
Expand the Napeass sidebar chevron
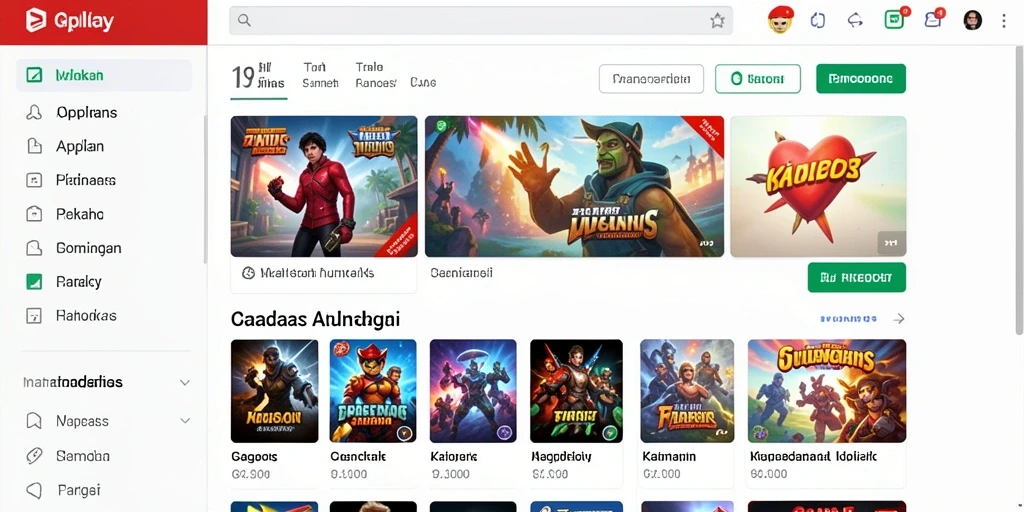pyautogui.click(x=185, y=421)
